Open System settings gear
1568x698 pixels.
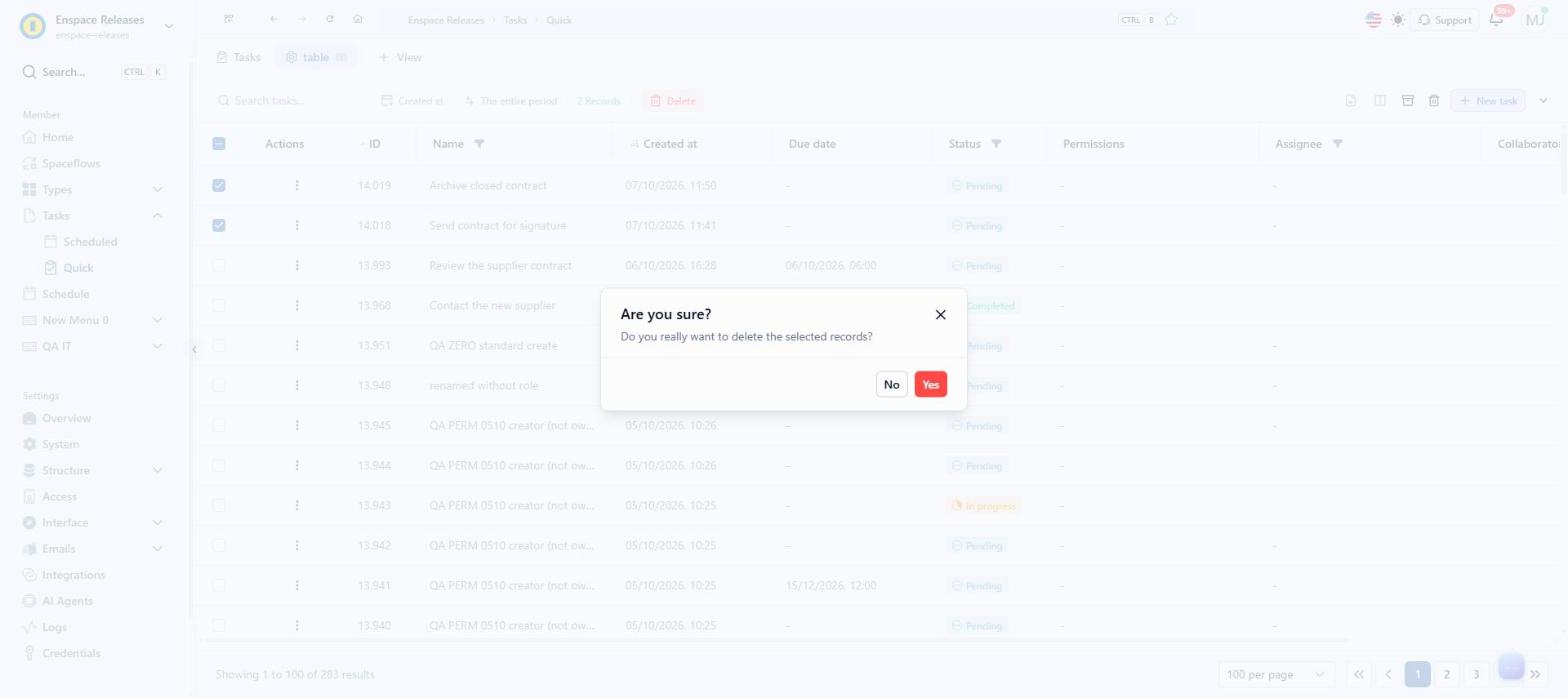30,444
